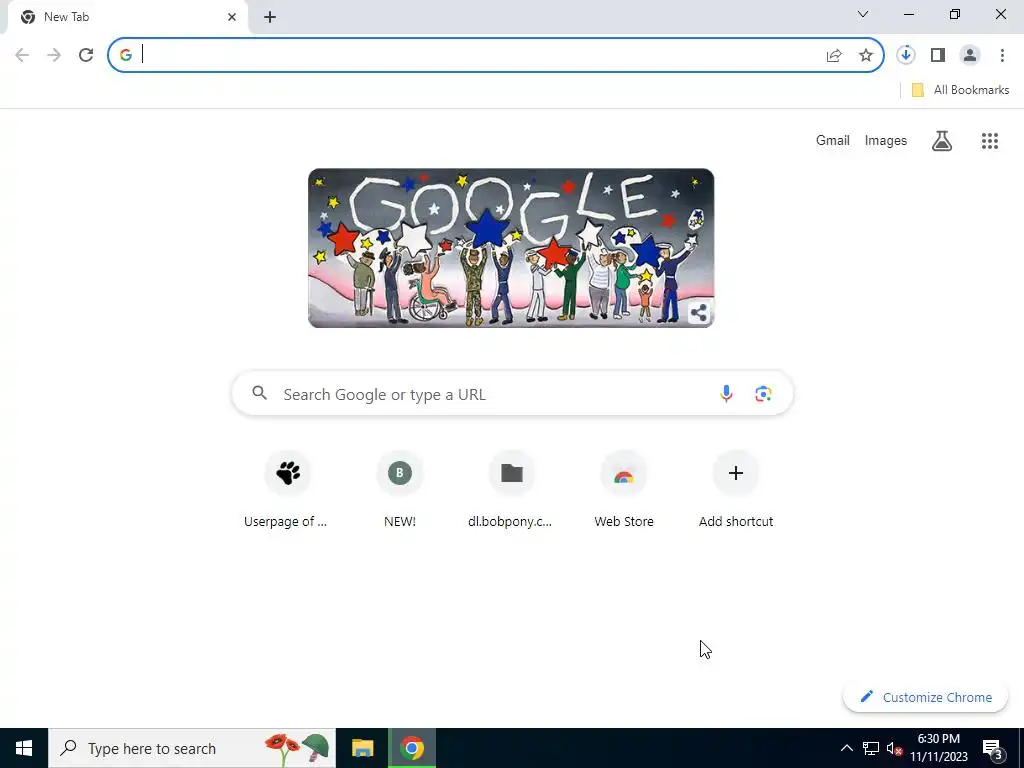Click Chrome icon in taskbar
This screenshot has width=1024, height=768.
click(x=412, y=748)
